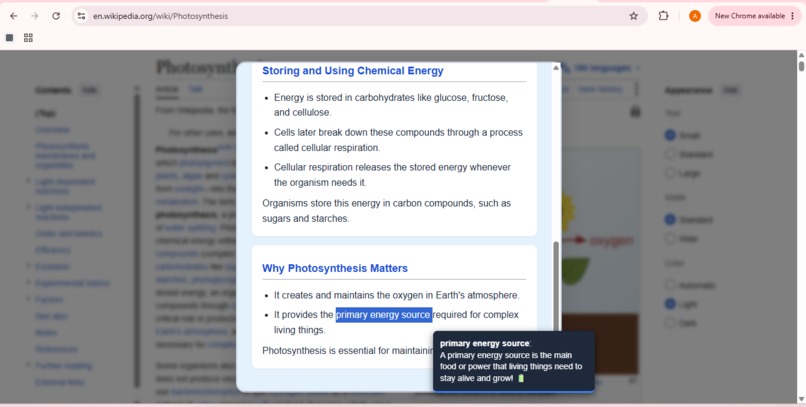806x407 pixels.
Task: Click bullet 'Cells later break down these compounds'
Action: pyautogui.click(x=398, y=140)
